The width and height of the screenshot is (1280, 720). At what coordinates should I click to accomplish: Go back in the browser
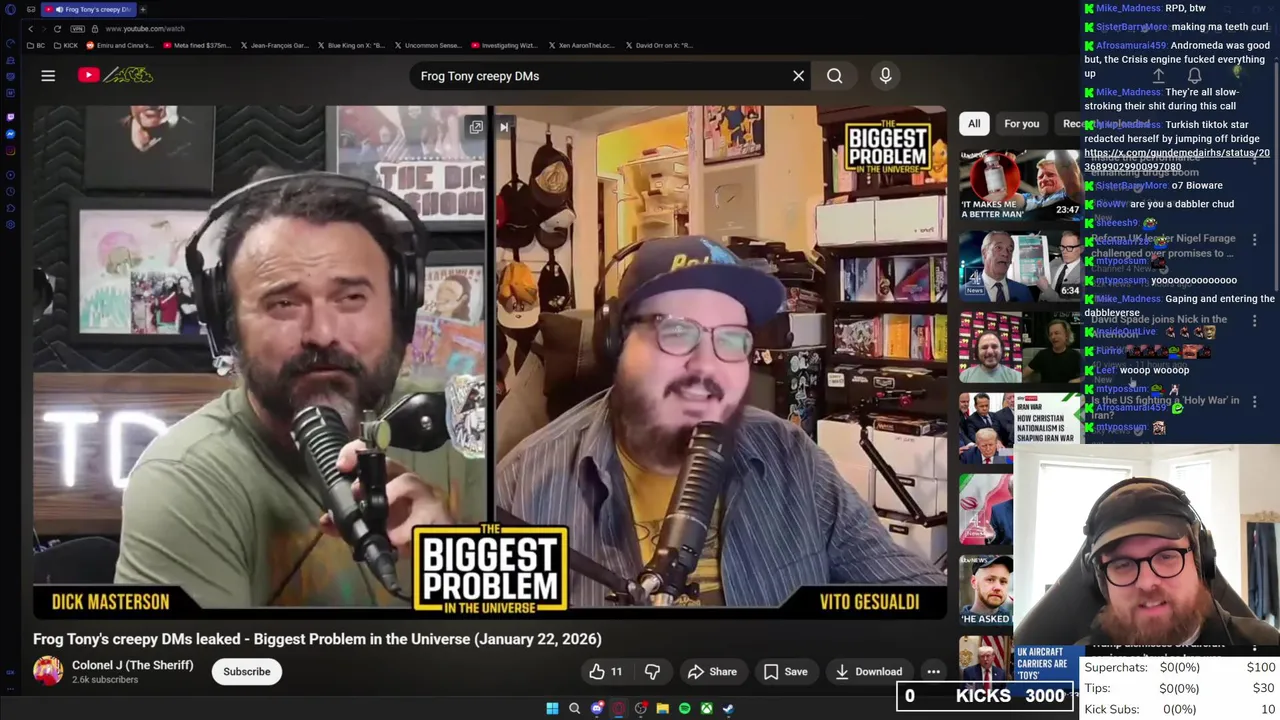30,29
